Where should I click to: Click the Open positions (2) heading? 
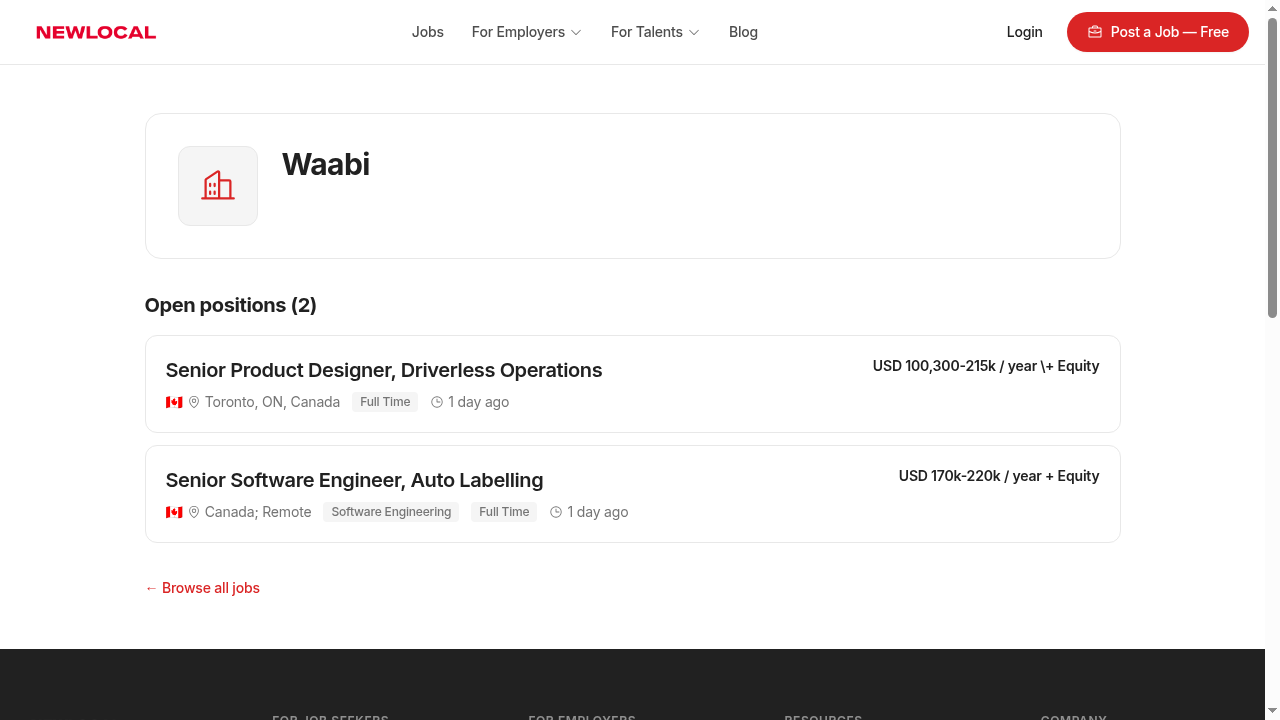(x=231, y=305)
